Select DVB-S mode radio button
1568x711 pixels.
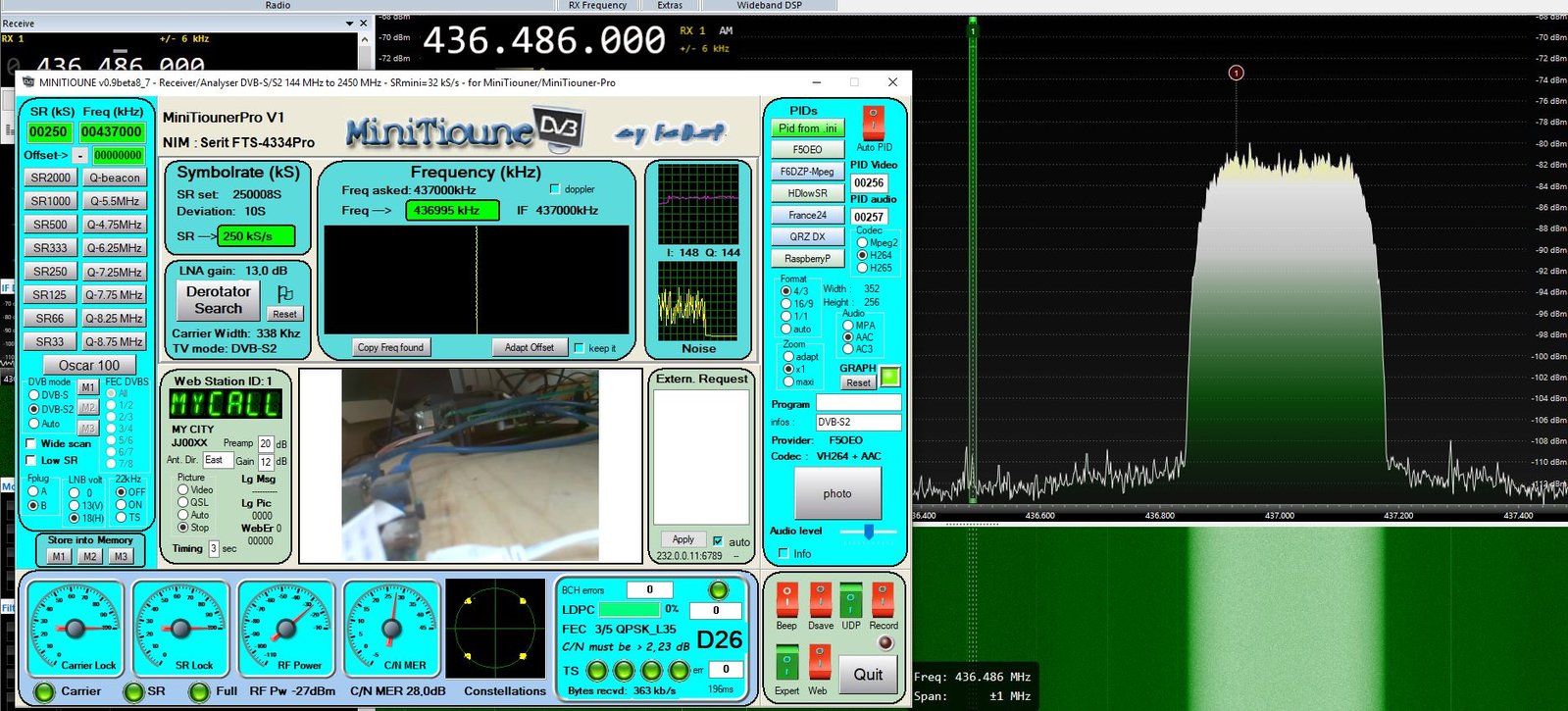[34, 395]
